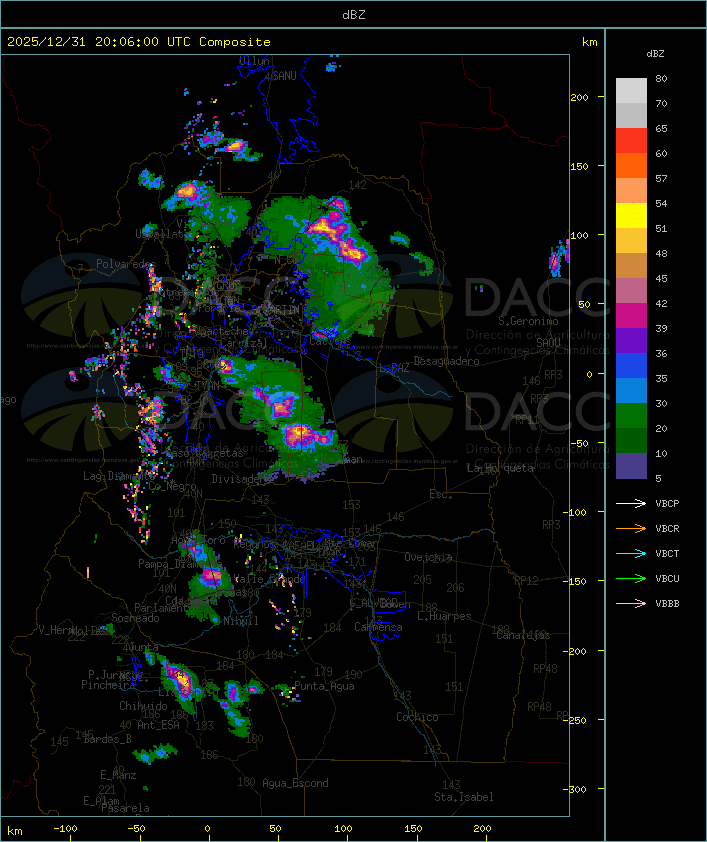Select the light blue 30-35 dBZ swatch
This screenshot has height=842, width=707.
click(x=631, y=390)
